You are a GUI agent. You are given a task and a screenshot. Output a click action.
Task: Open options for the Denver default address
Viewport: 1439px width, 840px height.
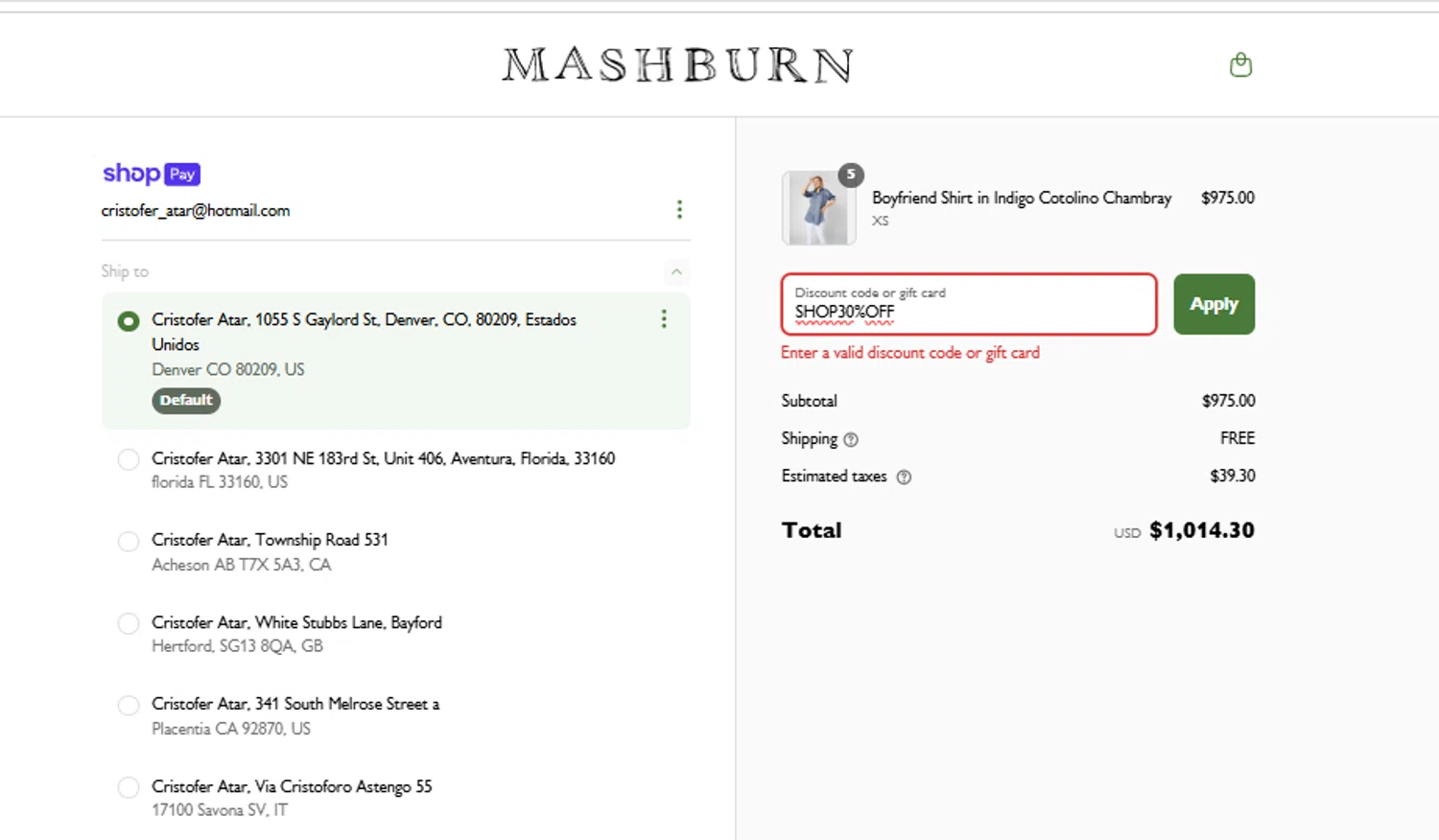point(663,319)
